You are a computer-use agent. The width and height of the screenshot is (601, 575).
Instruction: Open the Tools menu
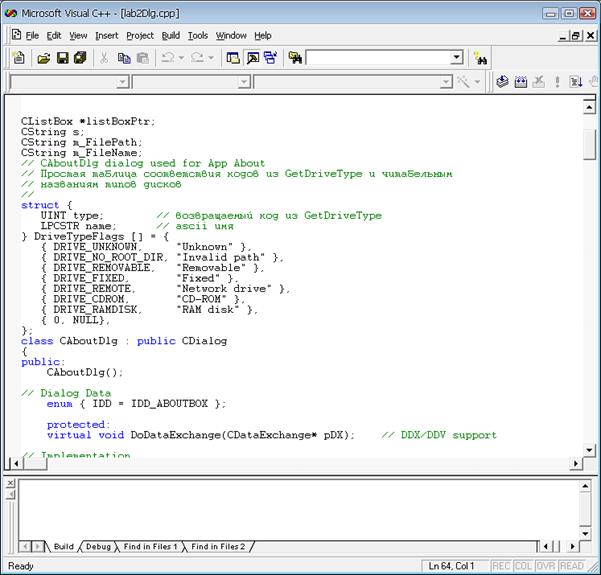198,36
